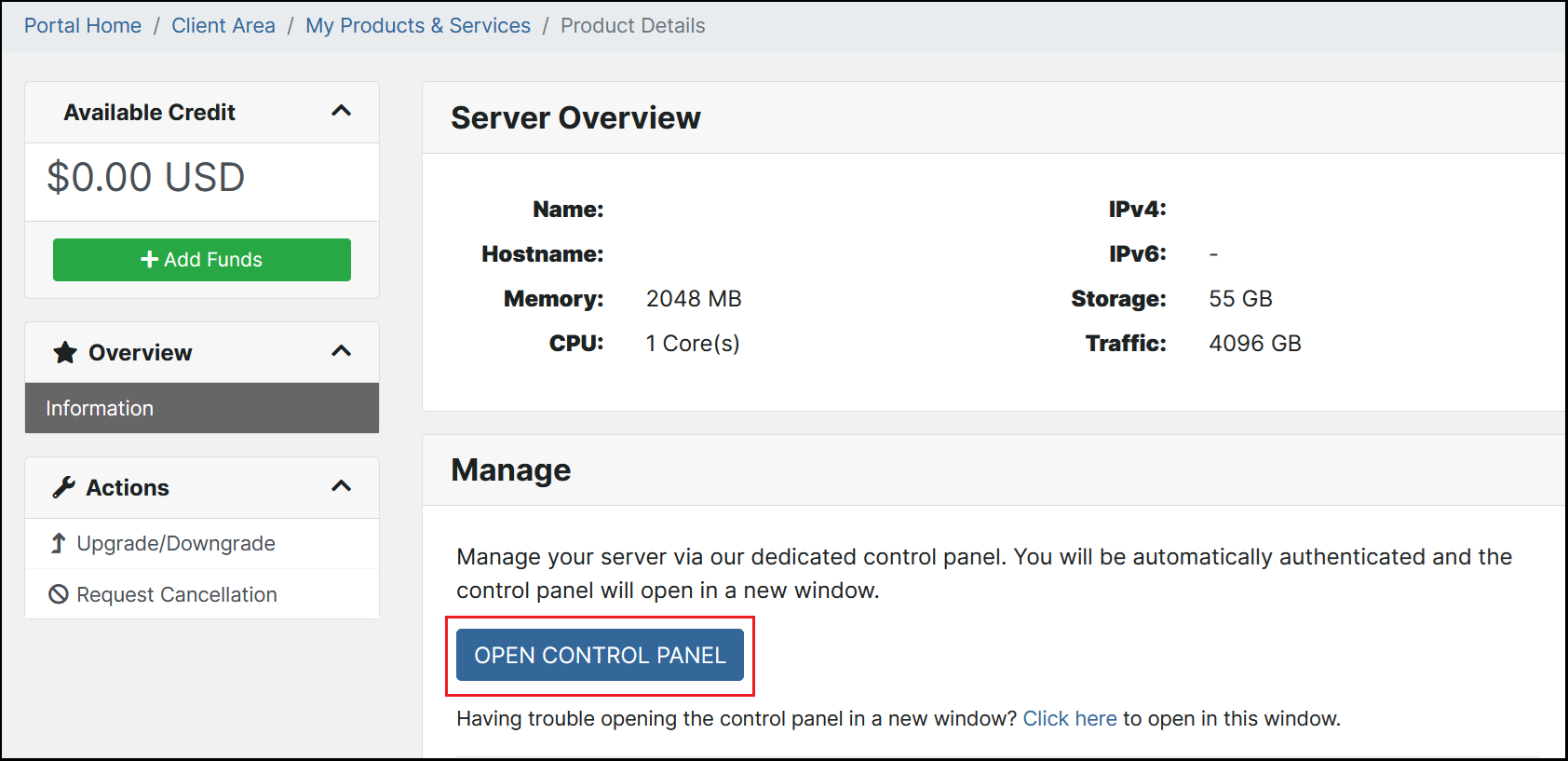1568x761 pixels.
Task: Navigate to My Products & Services breadcrumb
Action: (418, 26)
